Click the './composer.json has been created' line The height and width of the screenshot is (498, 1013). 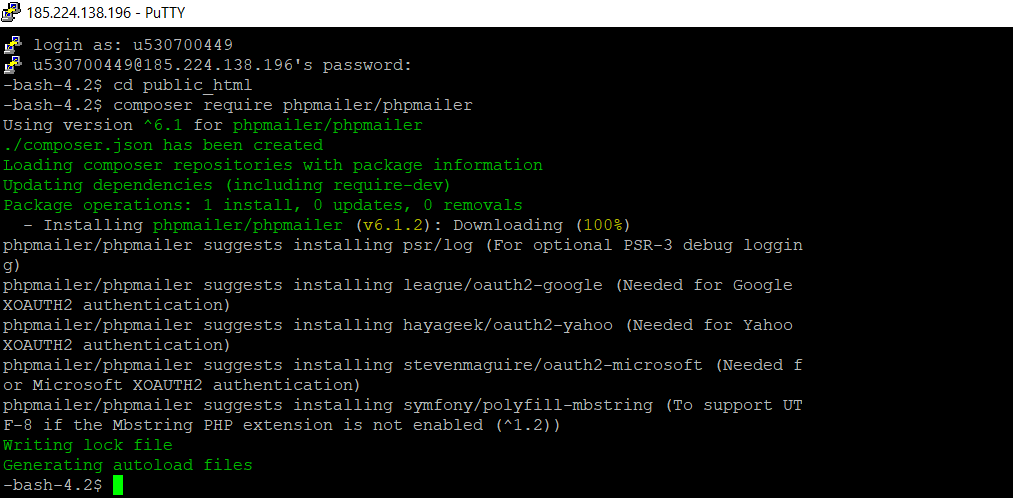pos(163,145)
